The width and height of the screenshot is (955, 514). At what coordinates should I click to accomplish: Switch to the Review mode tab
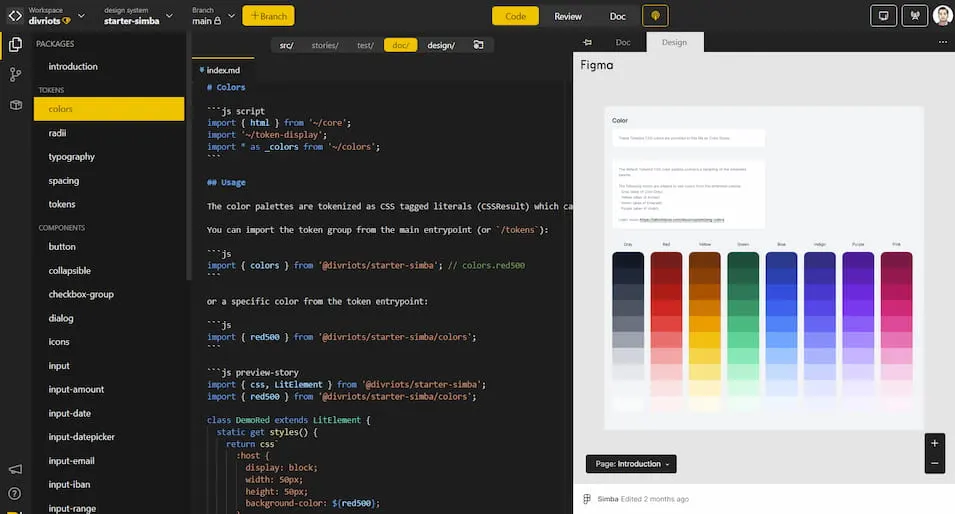568,16
